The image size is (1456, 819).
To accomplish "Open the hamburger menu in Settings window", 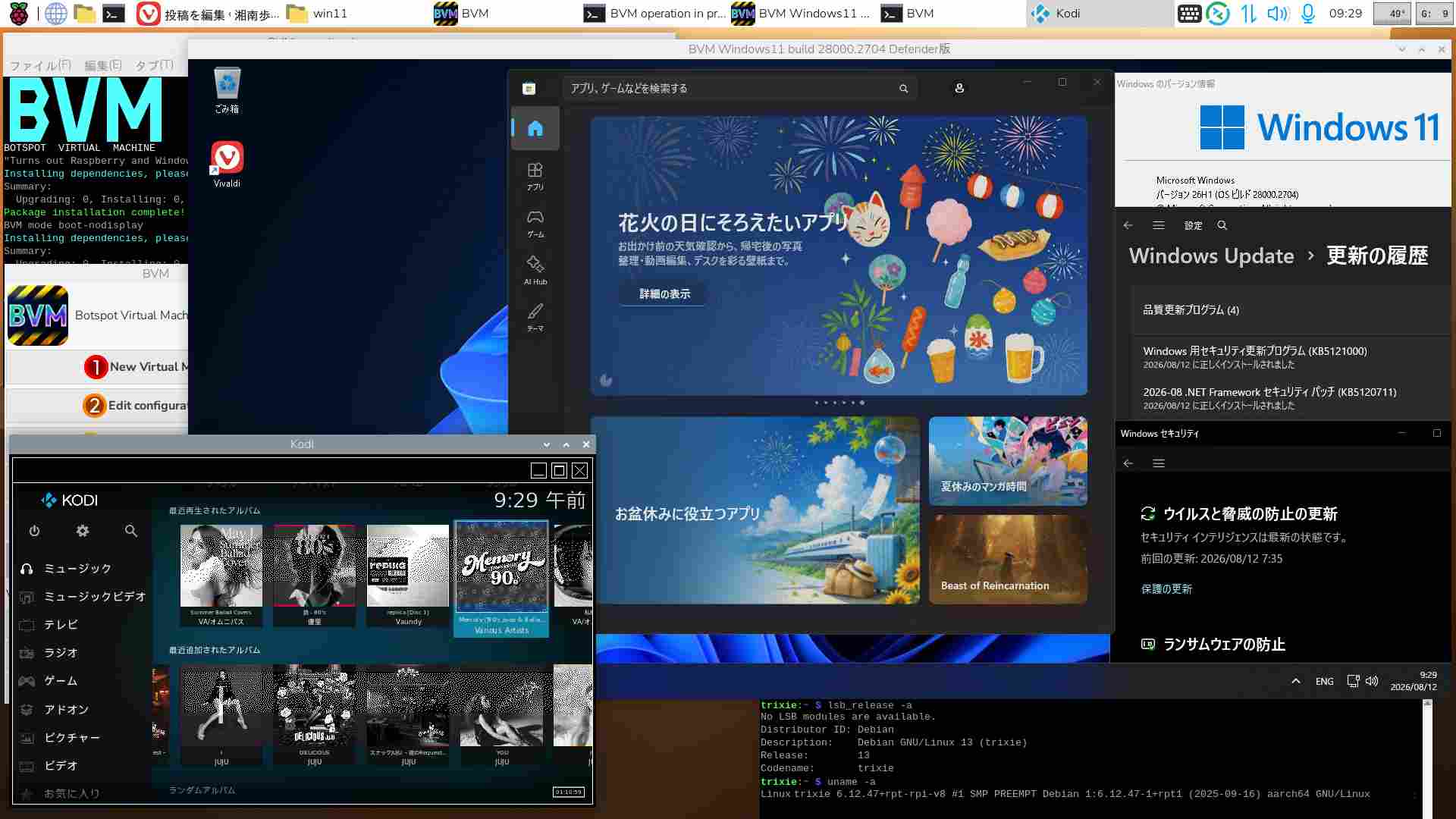I will pyautogui.click(x=1158, y=225).
